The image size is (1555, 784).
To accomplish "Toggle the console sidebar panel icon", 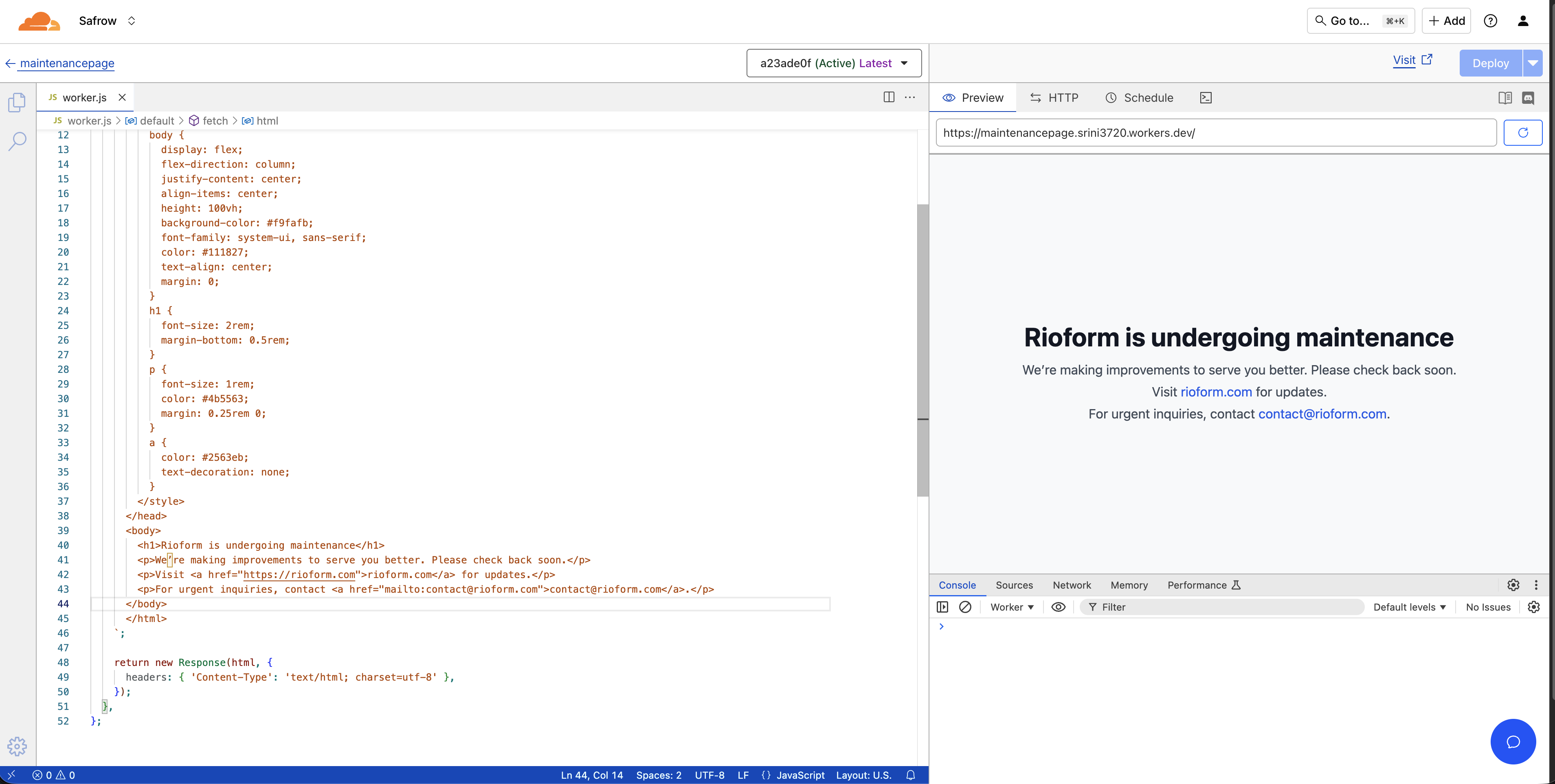I will pos(942,607).
